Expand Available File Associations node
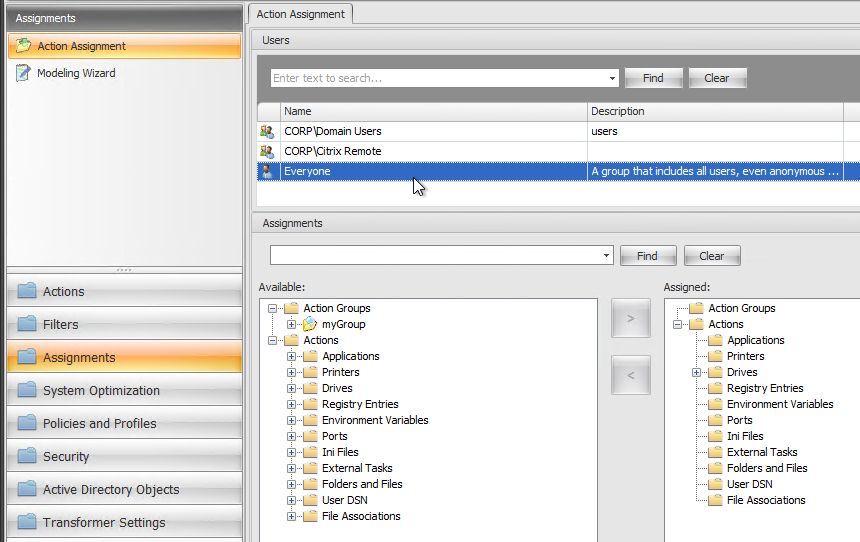Viewport: 860px width, 542px height. click(291, 516)
